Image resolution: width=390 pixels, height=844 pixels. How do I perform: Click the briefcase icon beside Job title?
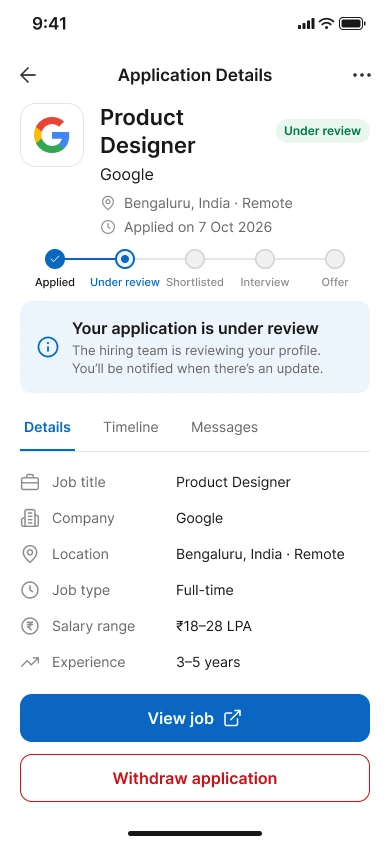click(30, 482)
